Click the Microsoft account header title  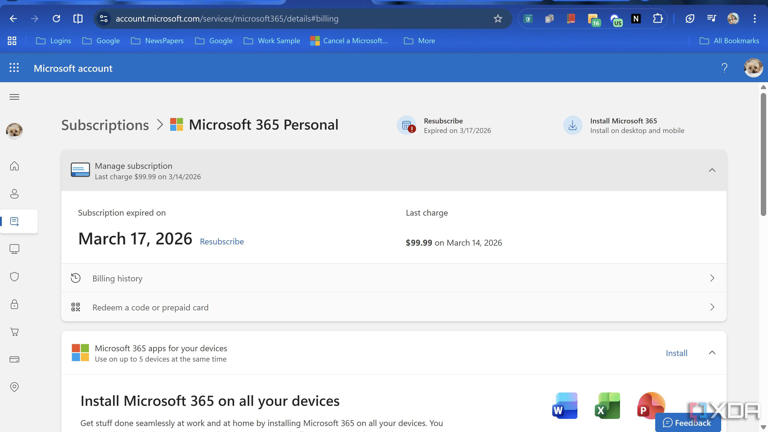click(73, 68)
